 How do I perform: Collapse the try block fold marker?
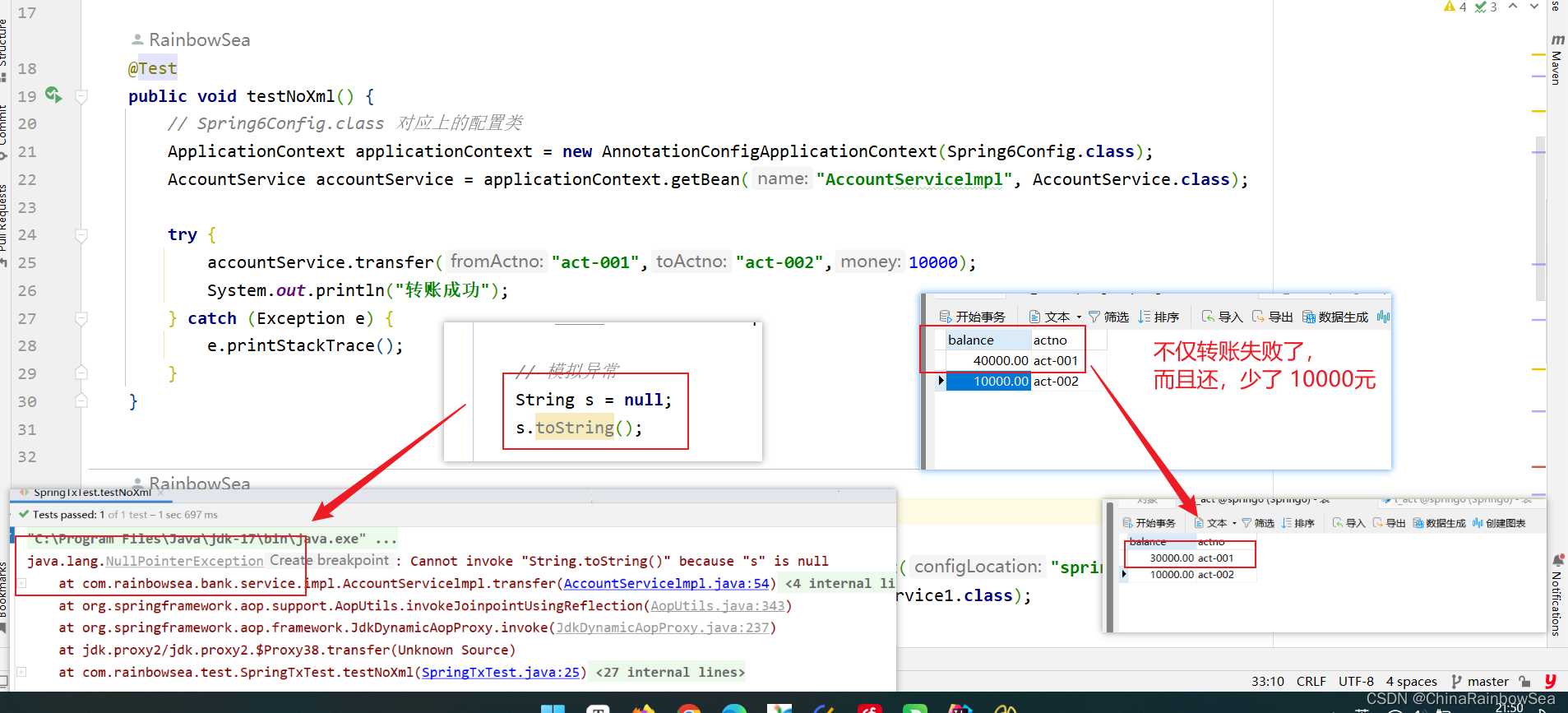pos(81,236)
